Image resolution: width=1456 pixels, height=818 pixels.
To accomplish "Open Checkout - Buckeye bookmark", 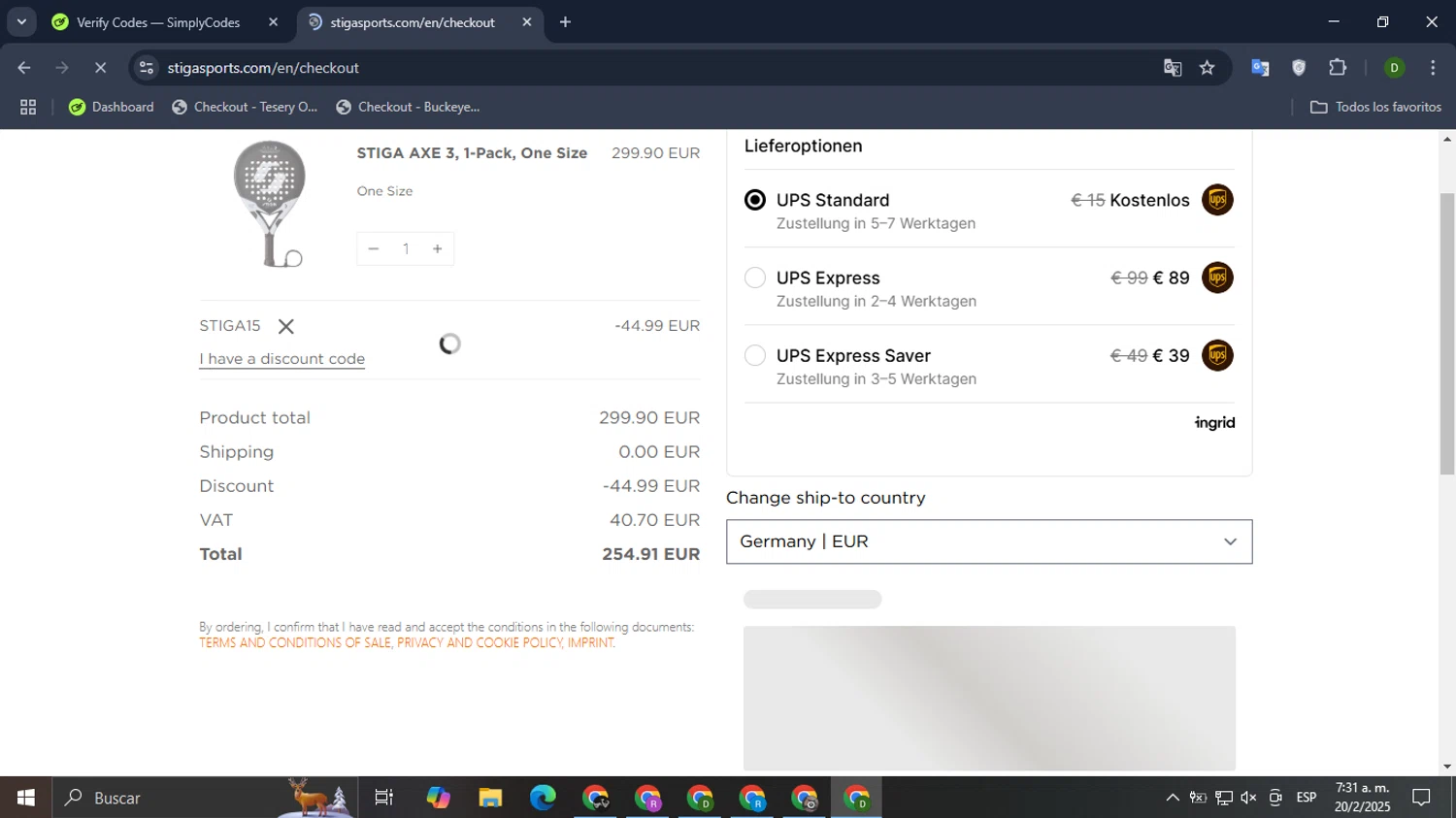I will point(408,107).
